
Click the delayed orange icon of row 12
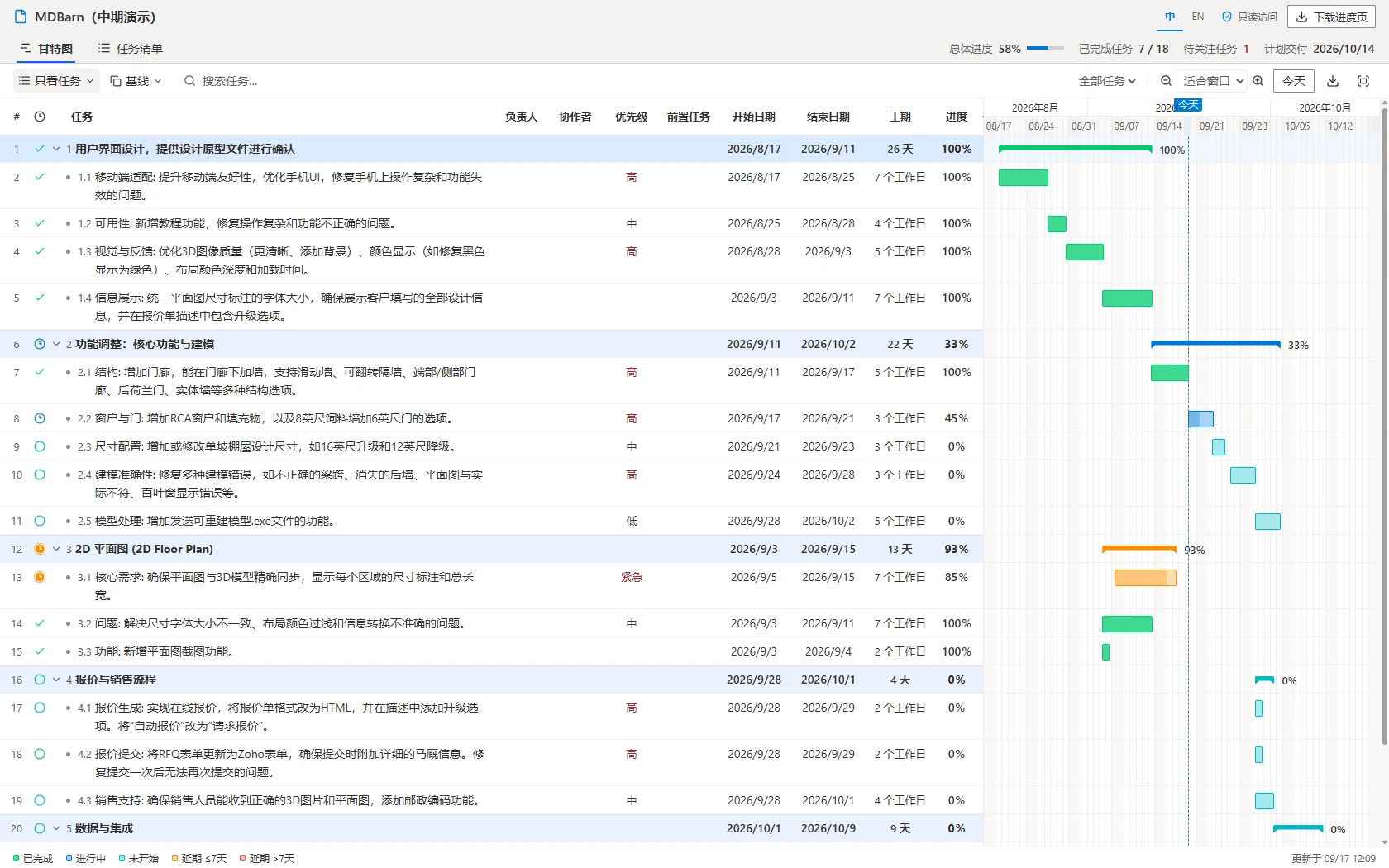[x=40, y=549]
